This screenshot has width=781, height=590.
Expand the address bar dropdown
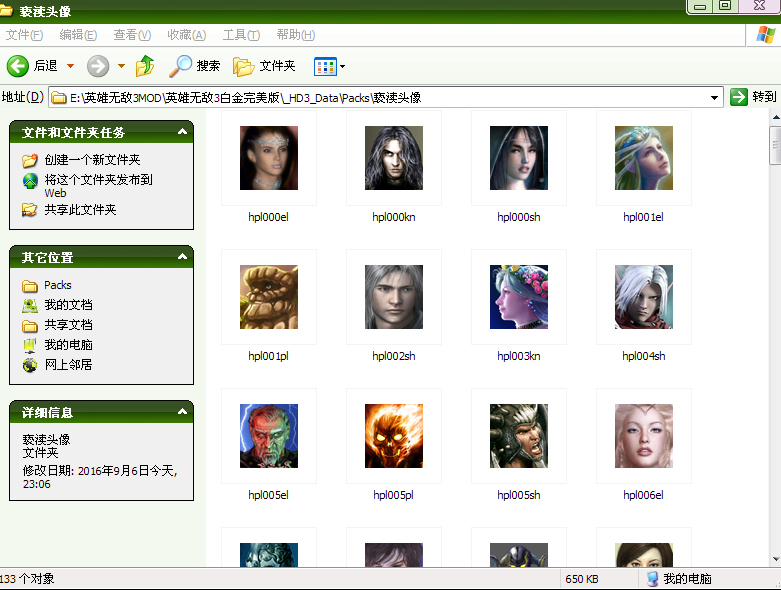714,98
